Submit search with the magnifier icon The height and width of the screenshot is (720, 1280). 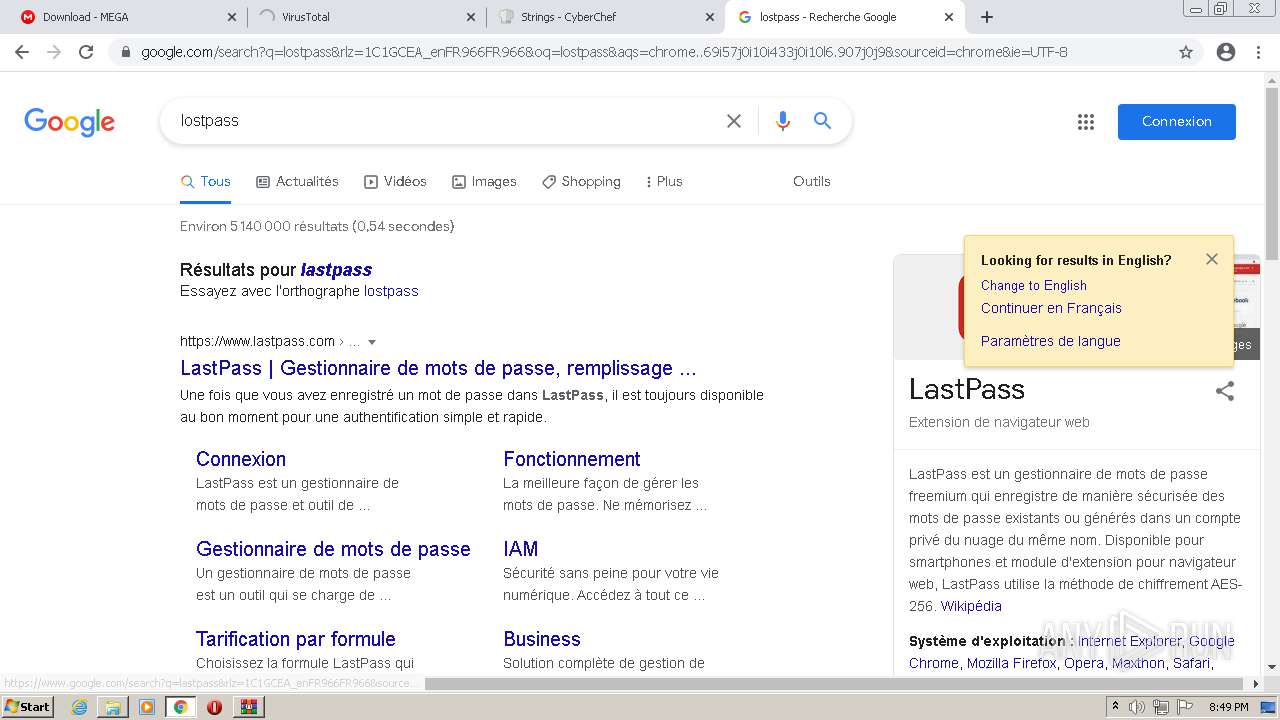823,121
